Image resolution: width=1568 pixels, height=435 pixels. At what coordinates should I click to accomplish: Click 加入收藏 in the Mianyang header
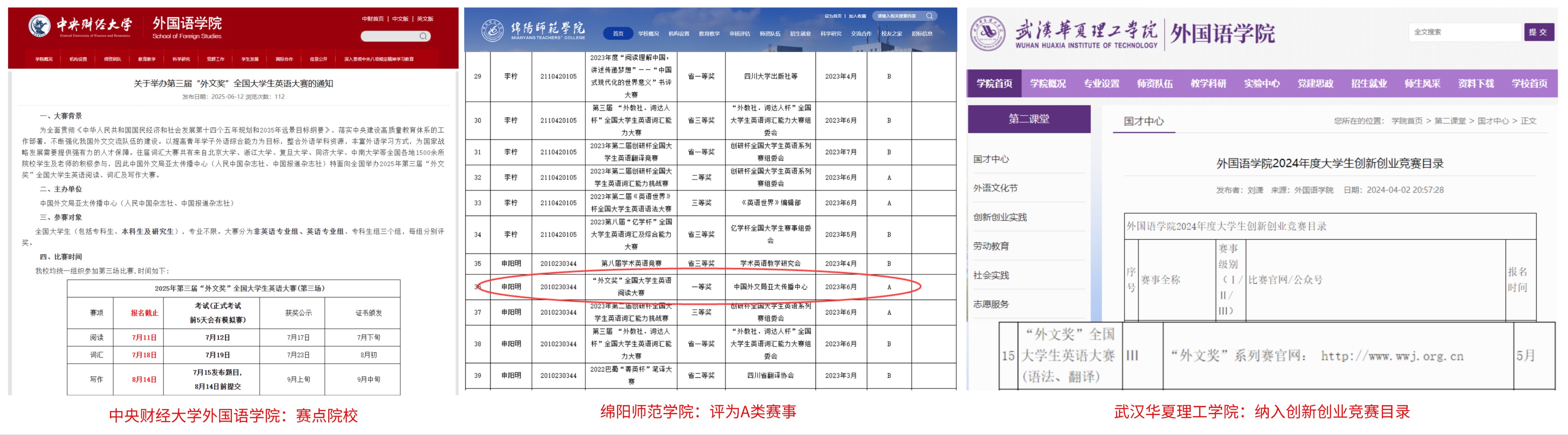(x=857, y=16)
